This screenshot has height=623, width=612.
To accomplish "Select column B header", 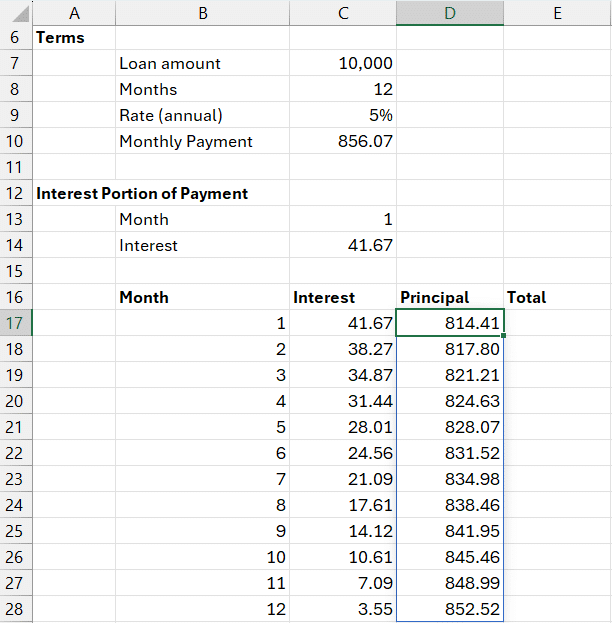I will pos(202,13).
